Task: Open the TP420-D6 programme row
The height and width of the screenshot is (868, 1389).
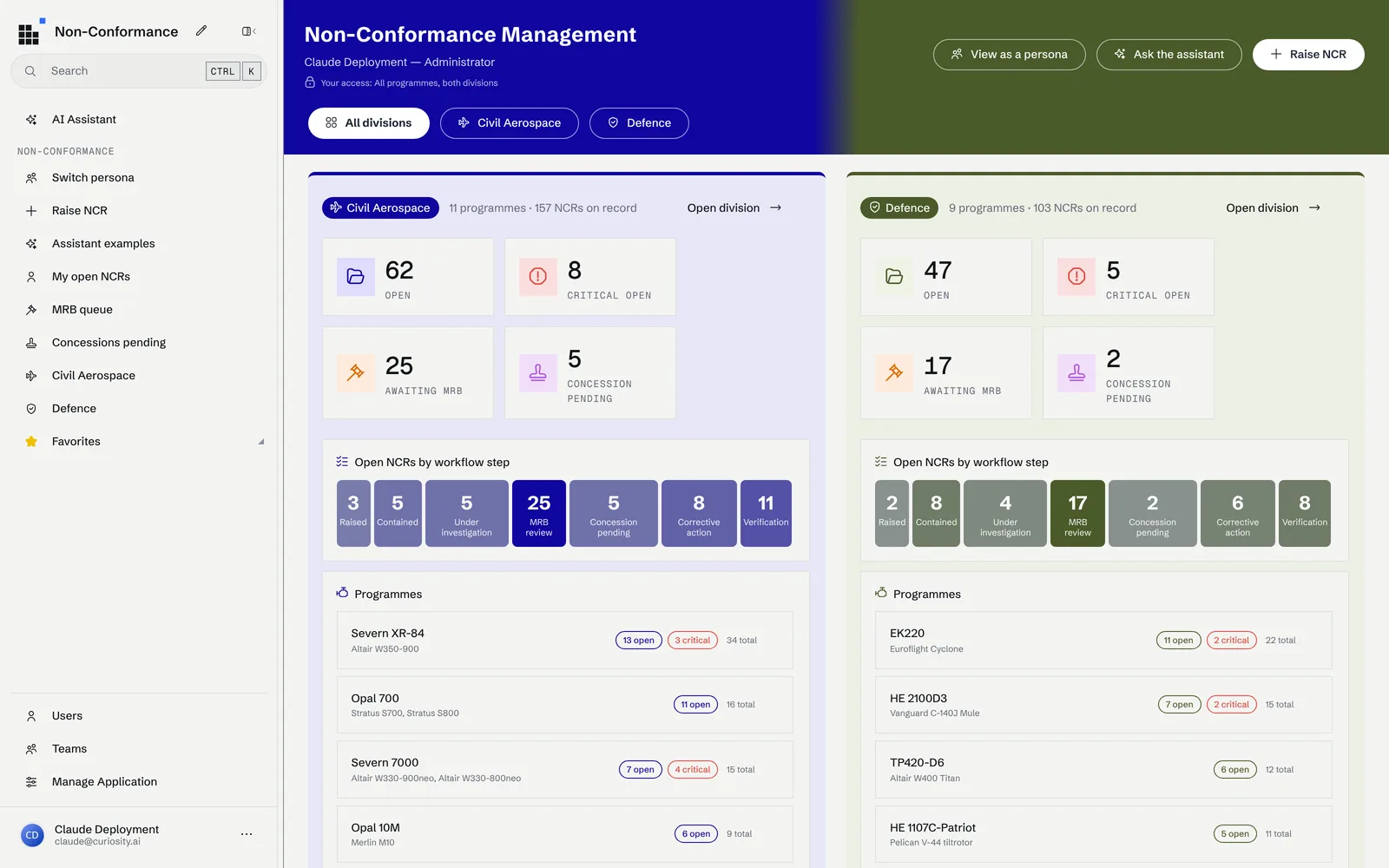Action: pyautogui.click(x=1103, y=770)
